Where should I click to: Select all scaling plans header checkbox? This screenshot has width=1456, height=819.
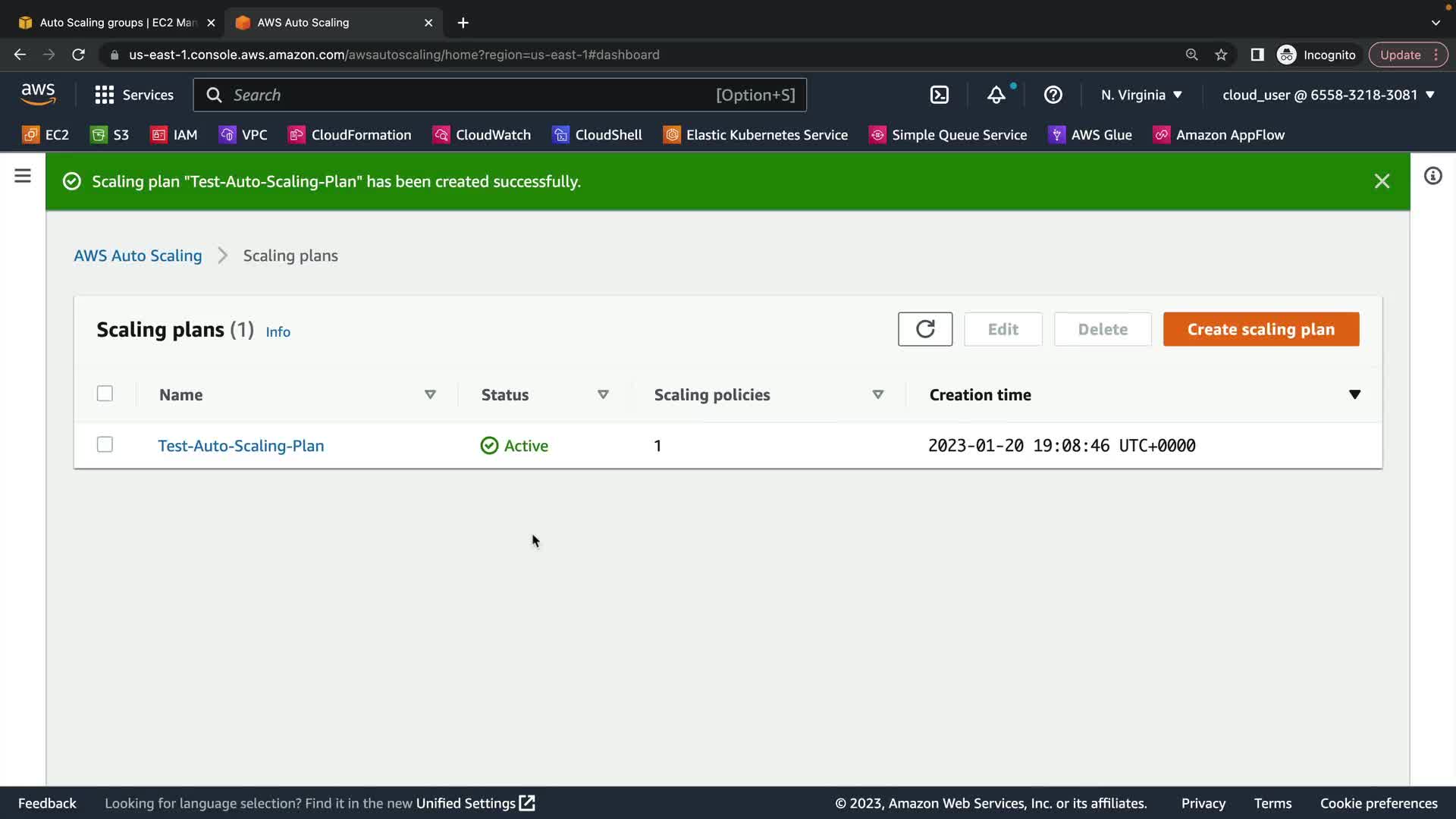105,394
